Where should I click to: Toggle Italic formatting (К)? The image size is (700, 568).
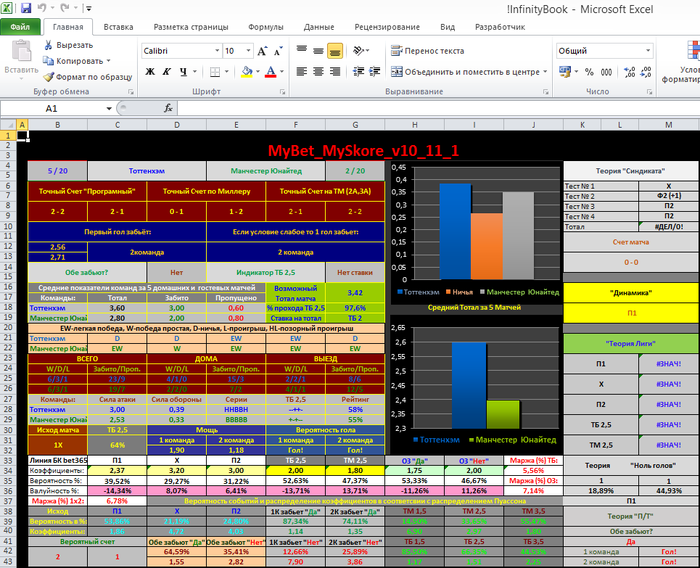pyautogui.click(x=167, y=71)
